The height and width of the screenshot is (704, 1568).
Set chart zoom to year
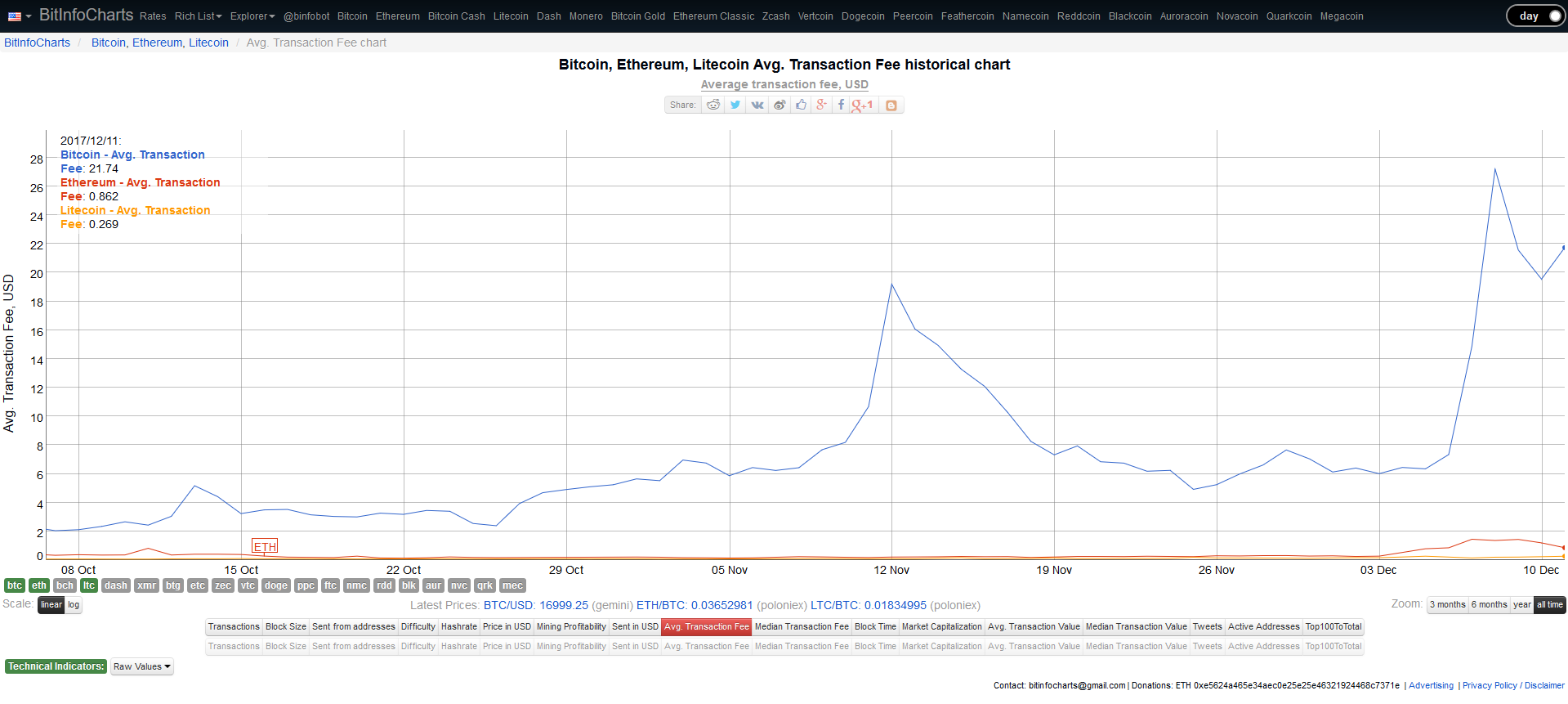1522,605
